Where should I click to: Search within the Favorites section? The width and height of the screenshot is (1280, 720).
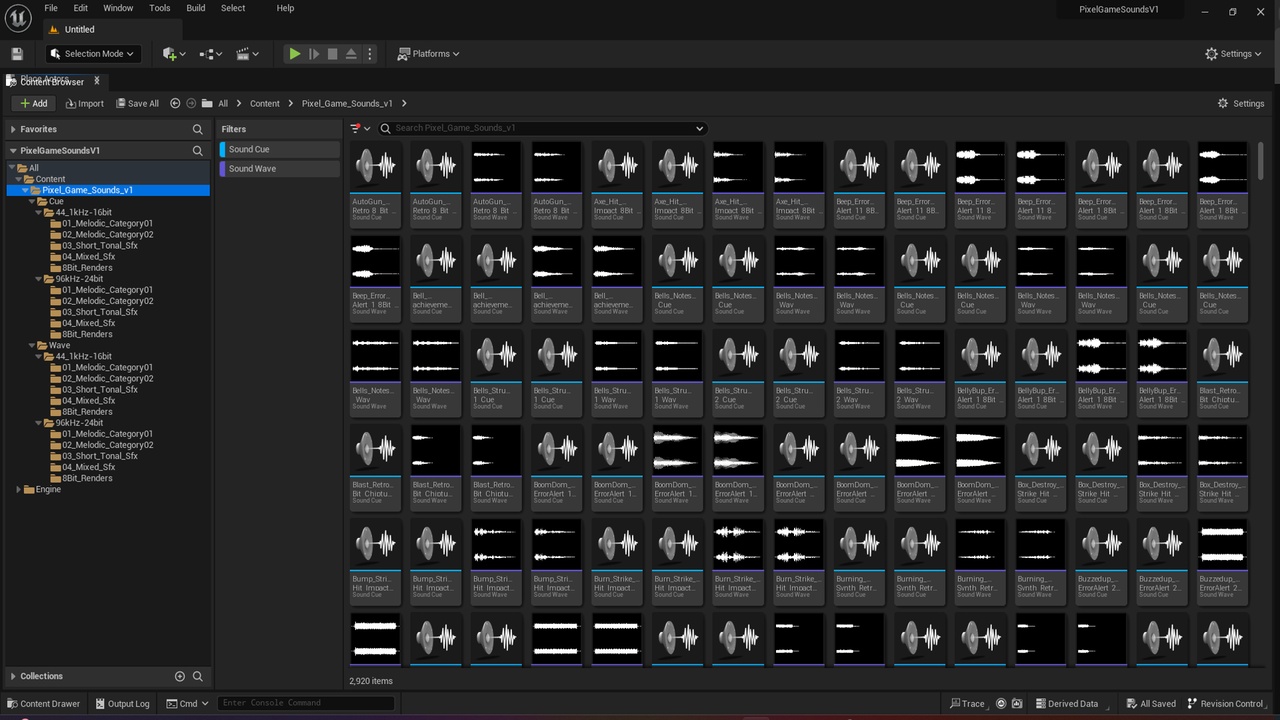pos(198,129)
